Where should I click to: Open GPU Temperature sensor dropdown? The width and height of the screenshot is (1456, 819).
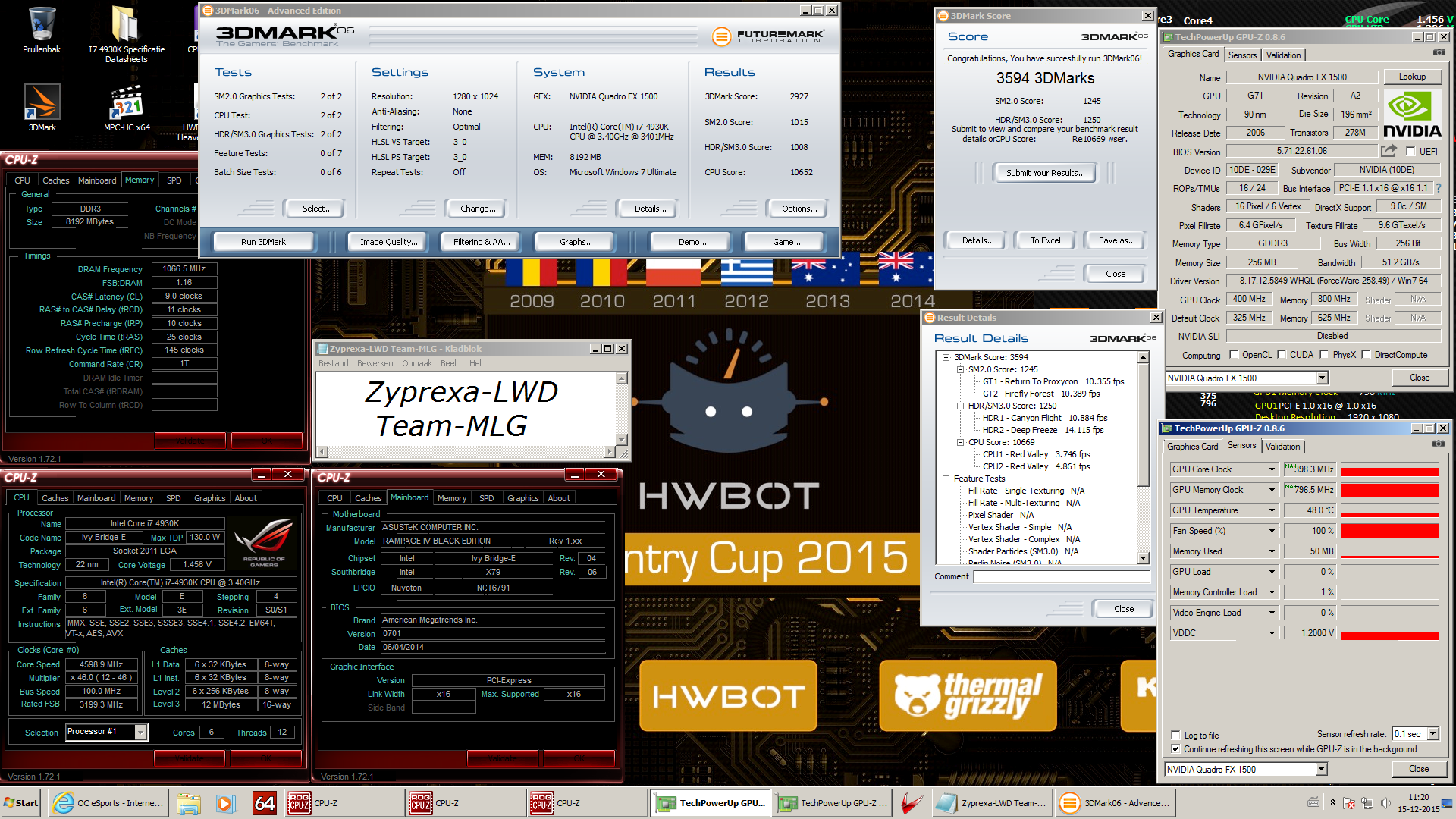[1272, 510]
